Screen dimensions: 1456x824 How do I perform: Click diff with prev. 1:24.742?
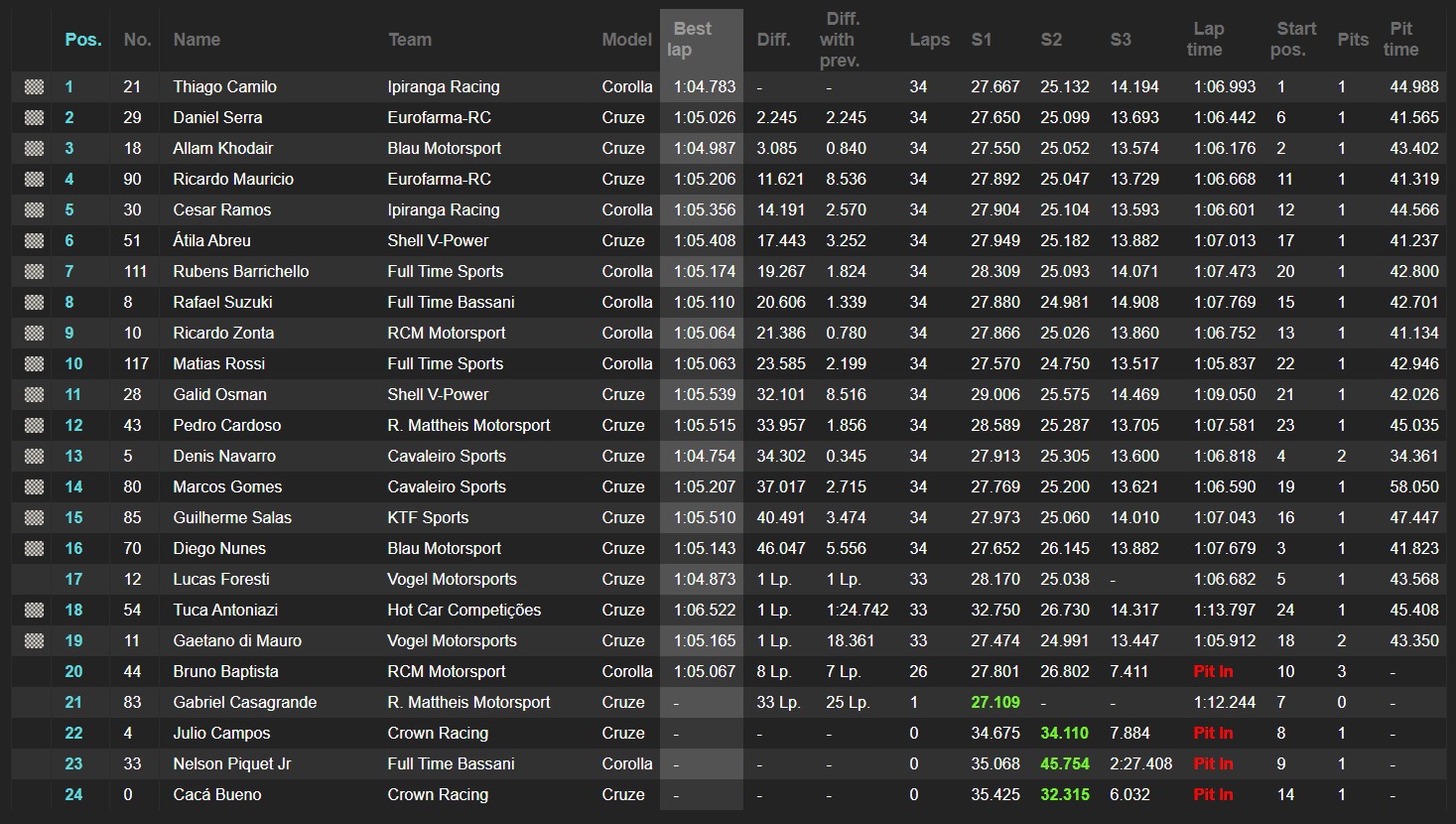(858, 611)
